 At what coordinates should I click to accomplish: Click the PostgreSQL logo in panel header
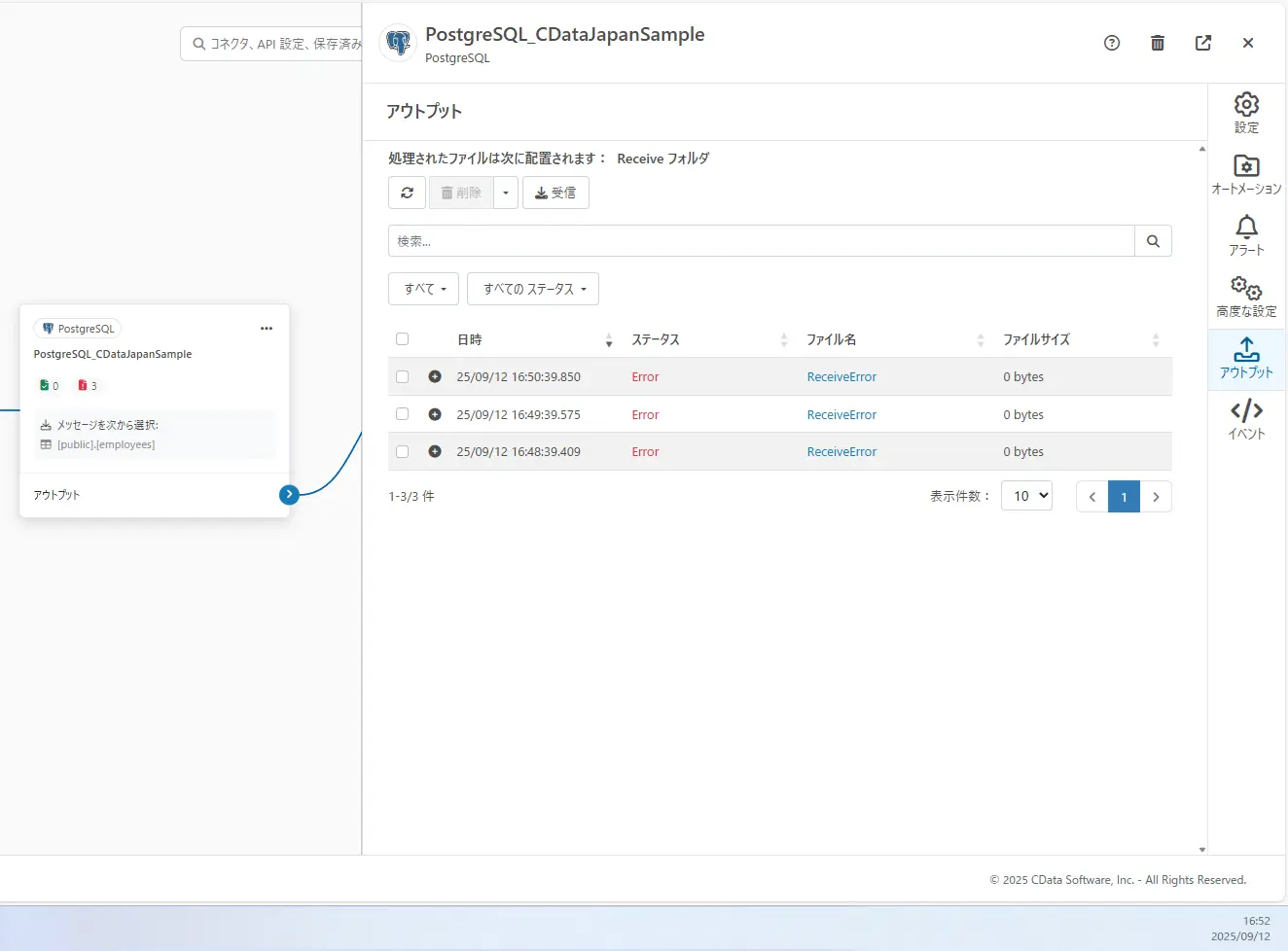398,43
